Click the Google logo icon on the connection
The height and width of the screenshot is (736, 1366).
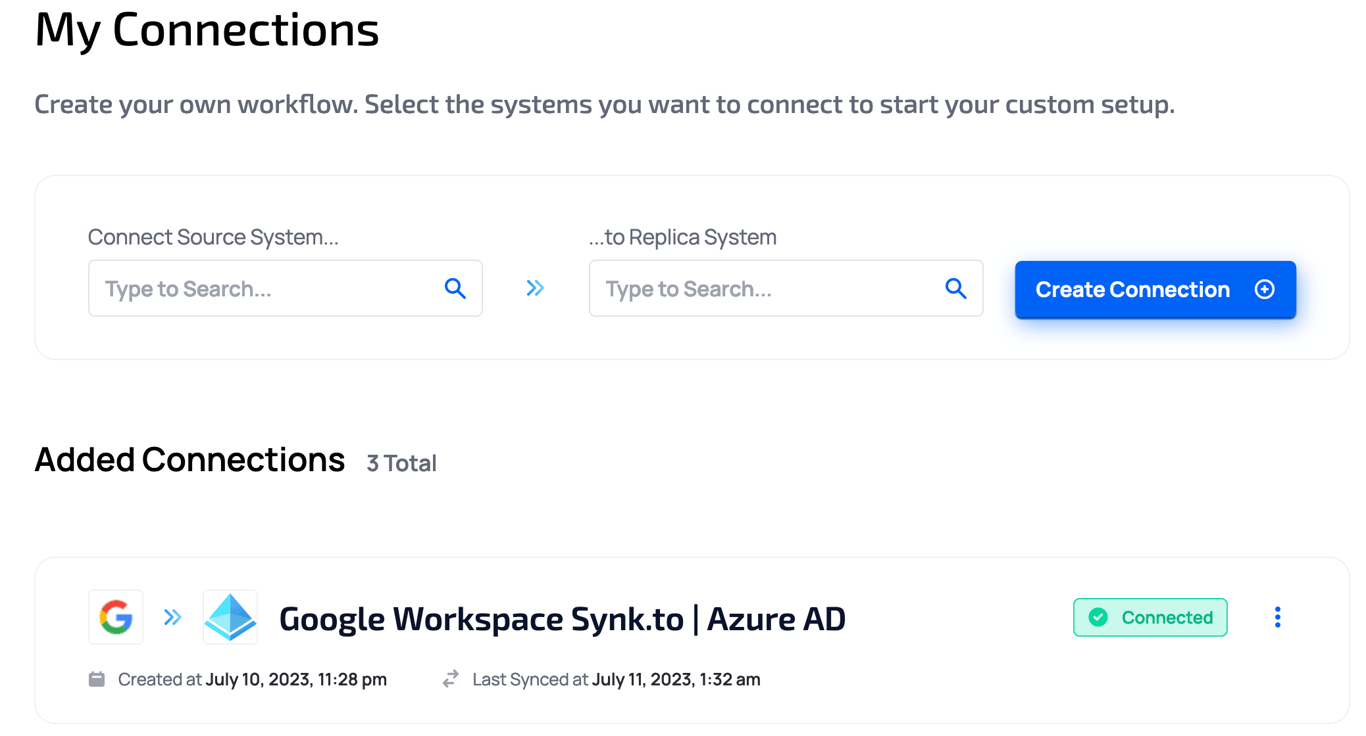tap(116, 617)
